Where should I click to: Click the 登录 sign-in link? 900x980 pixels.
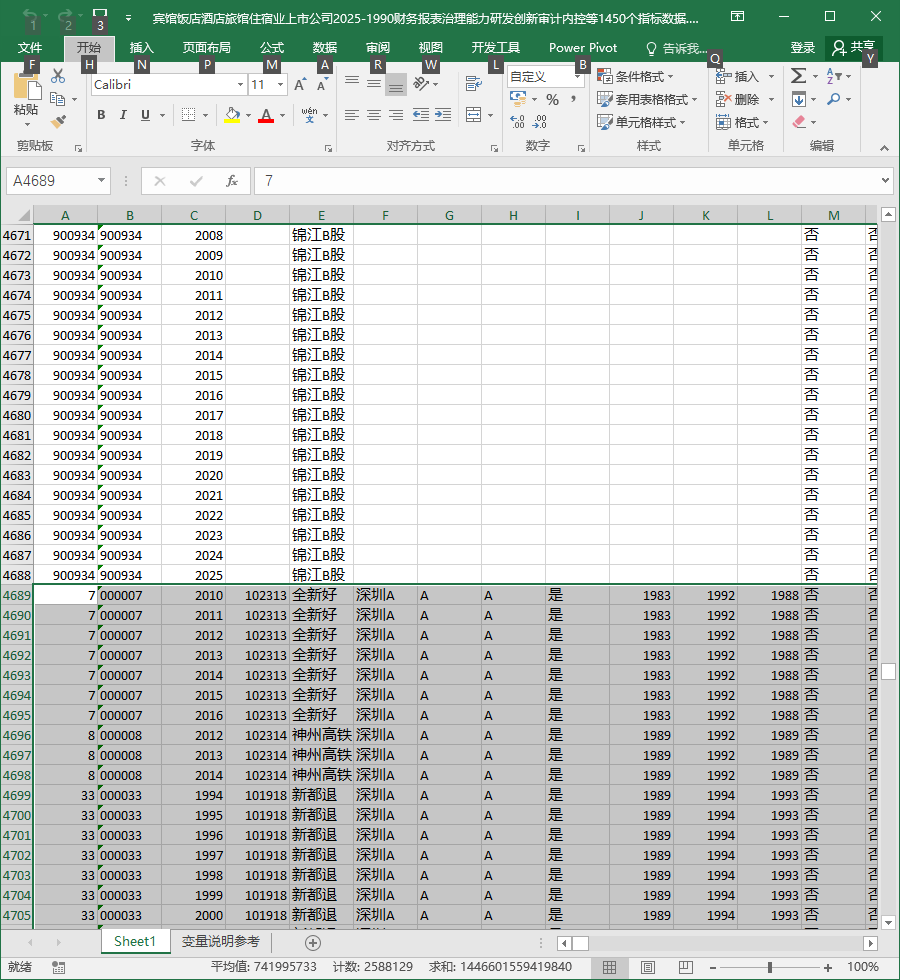pos(802,48)
